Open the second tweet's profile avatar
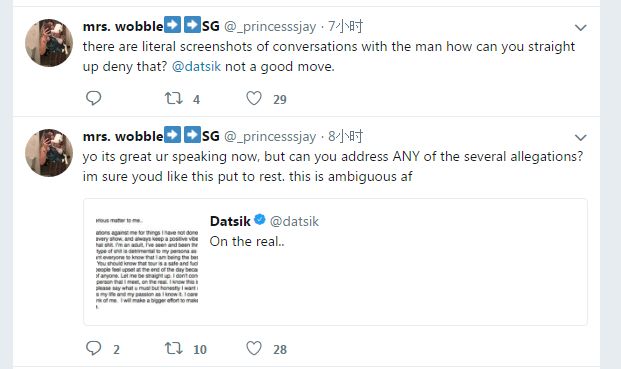621x369 pixels. (49, 152)
